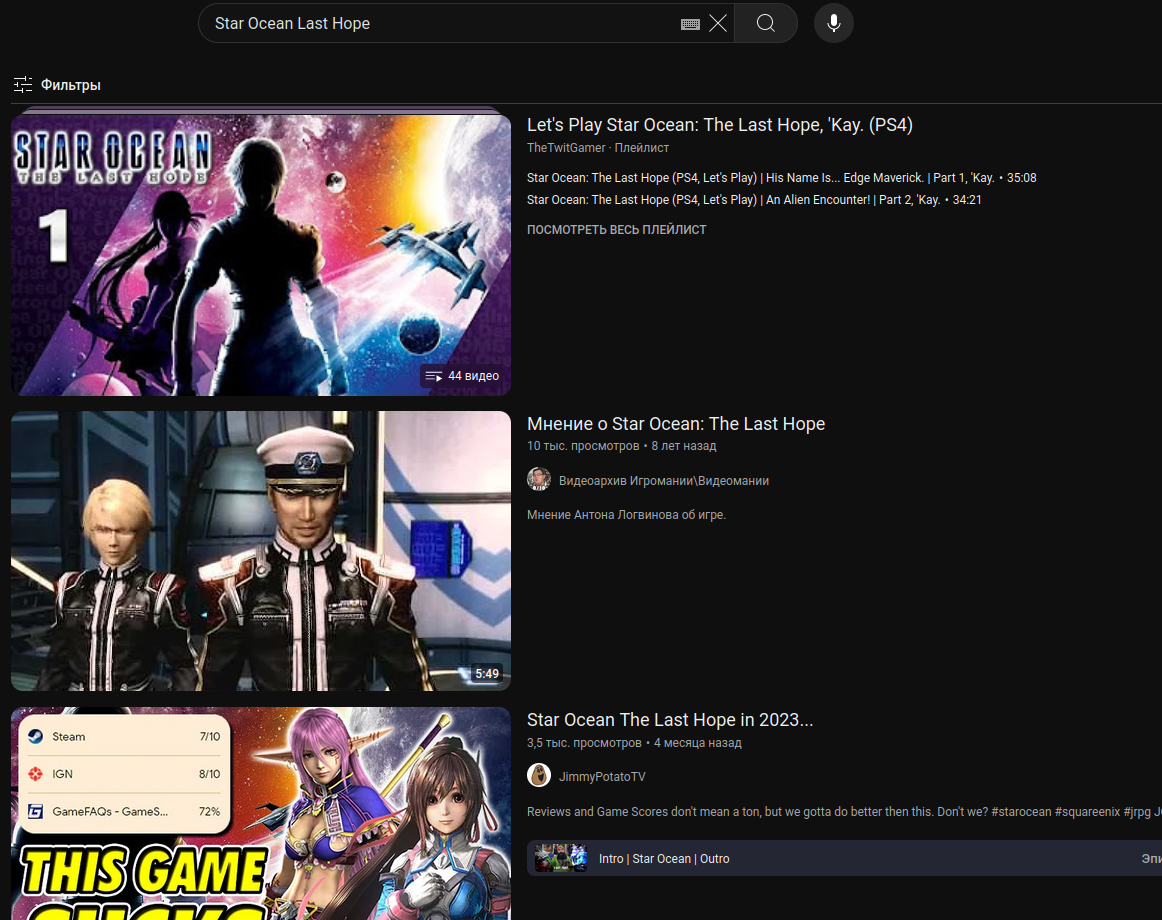The image size is (1162, 920).
Task: Open title Let's Play Star Ocean: The Last Hope, 'Kay. (PS4)
Action: (720, 125)
